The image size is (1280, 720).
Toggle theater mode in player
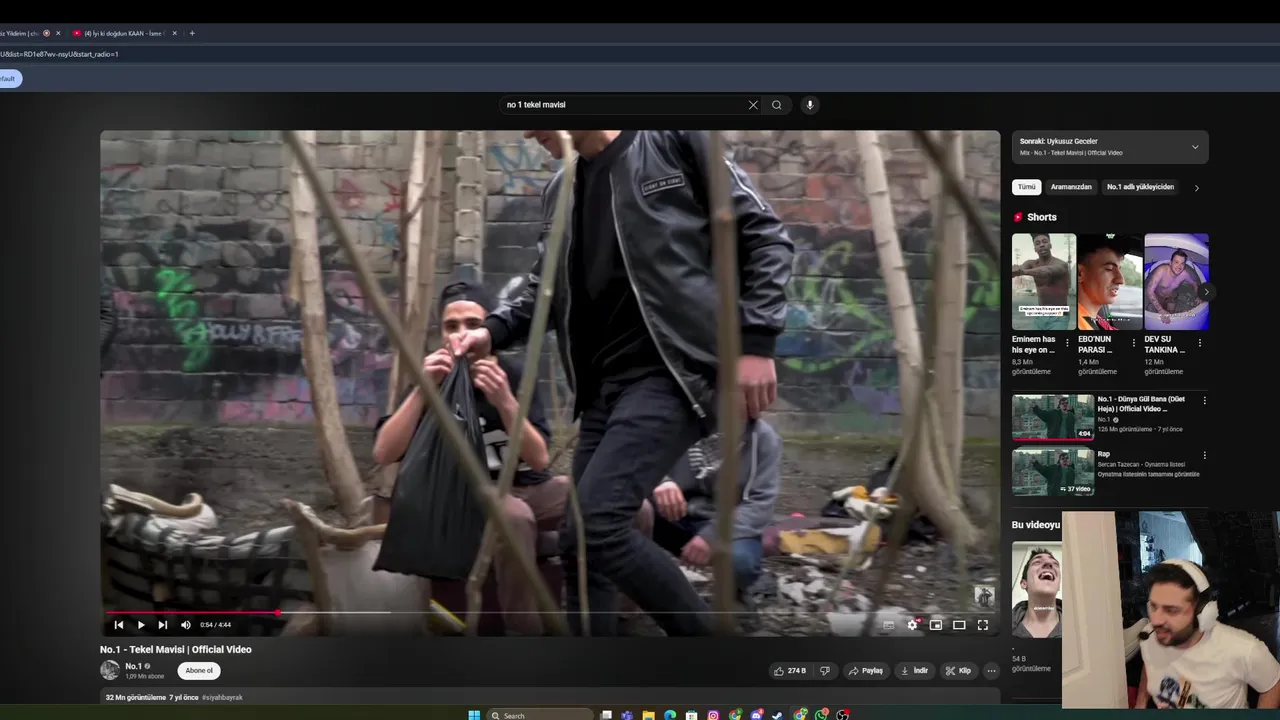(959, 625)
